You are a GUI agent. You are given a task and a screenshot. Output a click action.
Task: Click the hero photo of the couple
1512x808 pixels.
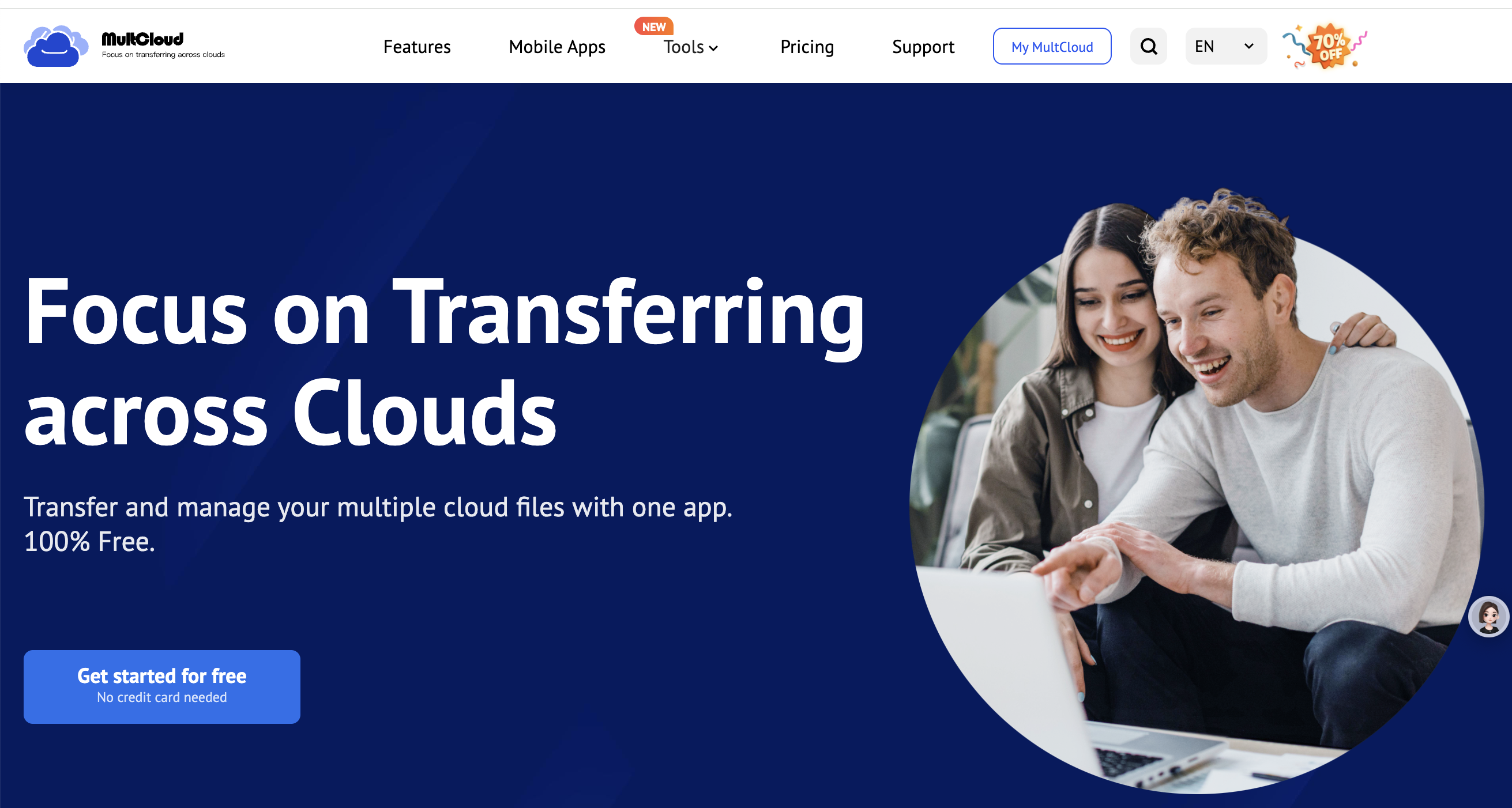[x=1197, y=493]
